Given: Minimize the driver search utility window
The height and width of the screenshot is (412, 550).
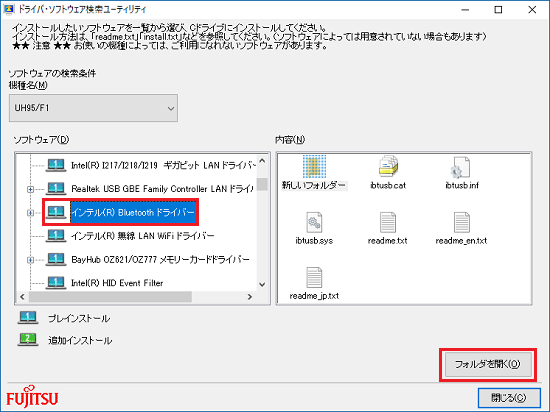Looking at the screenshot, I should click(465, 10).
